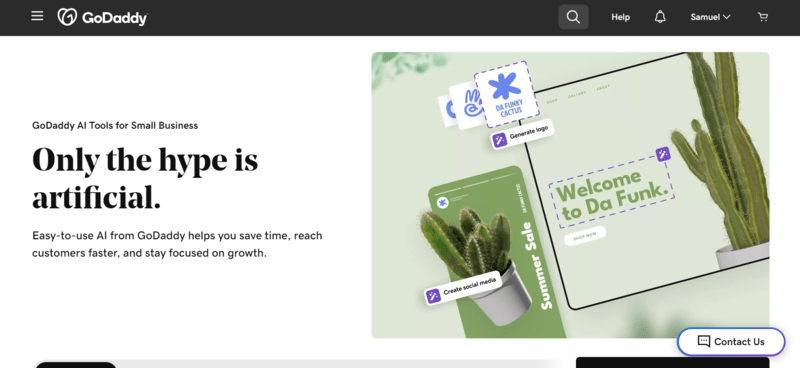Click the Generate logo magic wand icon
800x368 pixels.
[x=499, y=140]
